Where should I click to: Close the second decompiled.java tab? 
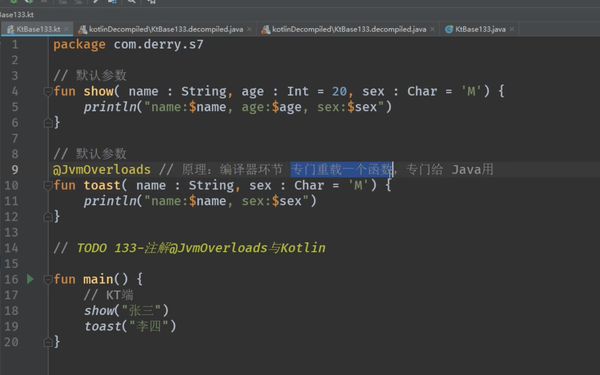(432, 29)
